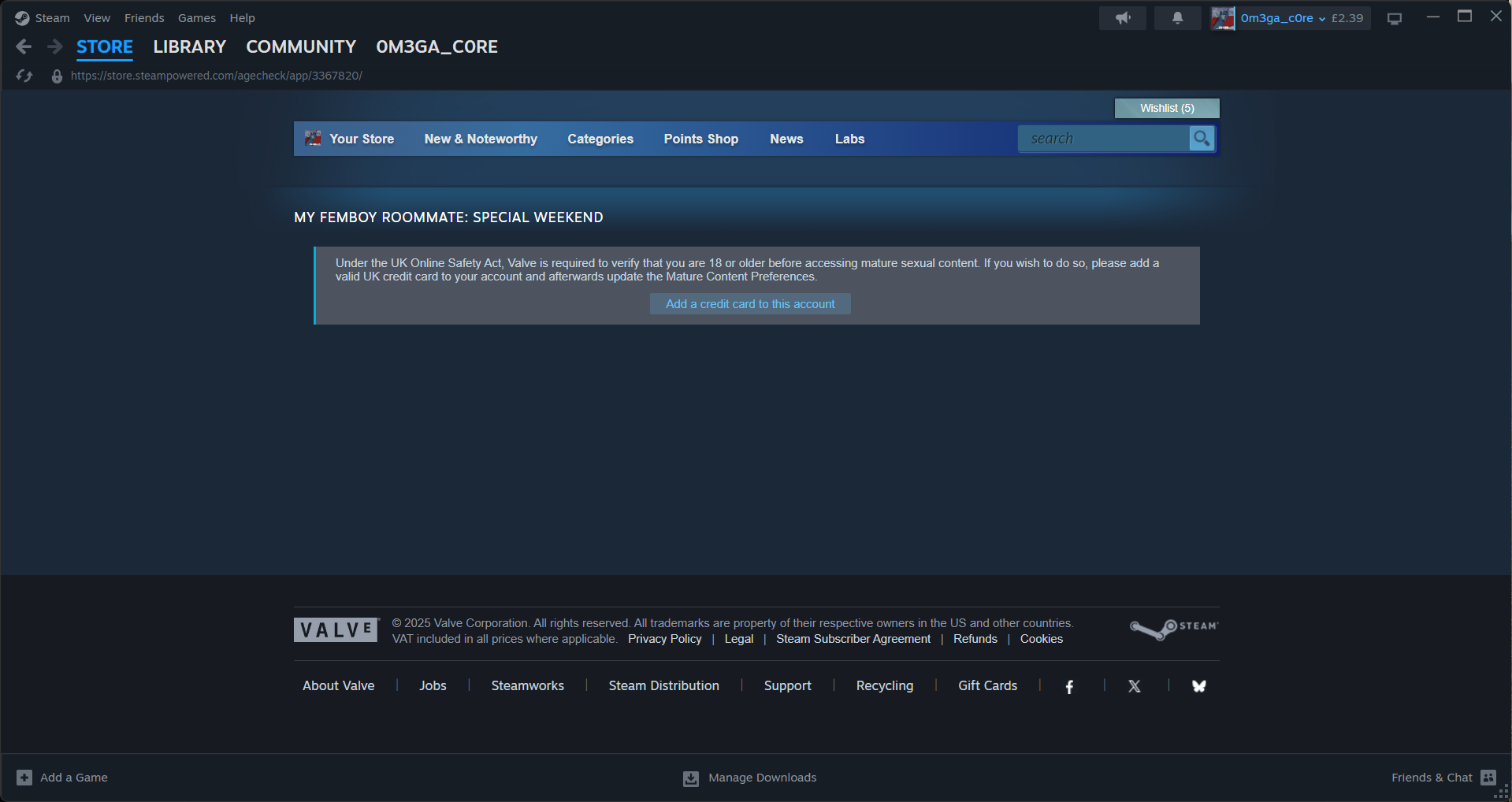
Task: Open the Gift Cards footer link
Action: (x=988, y=685)
